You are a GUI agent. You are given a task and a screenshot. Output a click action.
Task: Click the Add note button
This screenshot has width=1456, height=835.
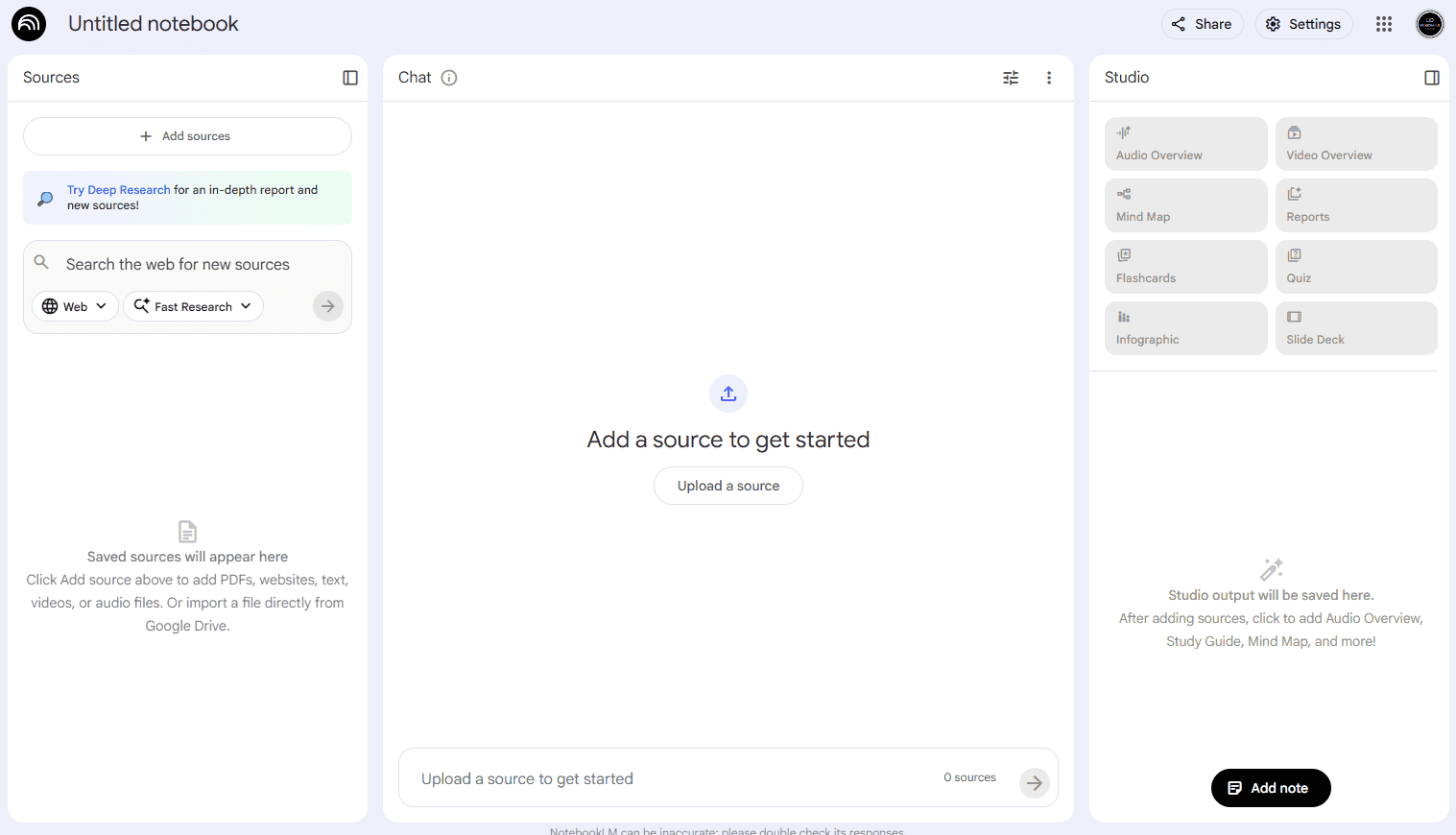click(x=1270, y=788)
